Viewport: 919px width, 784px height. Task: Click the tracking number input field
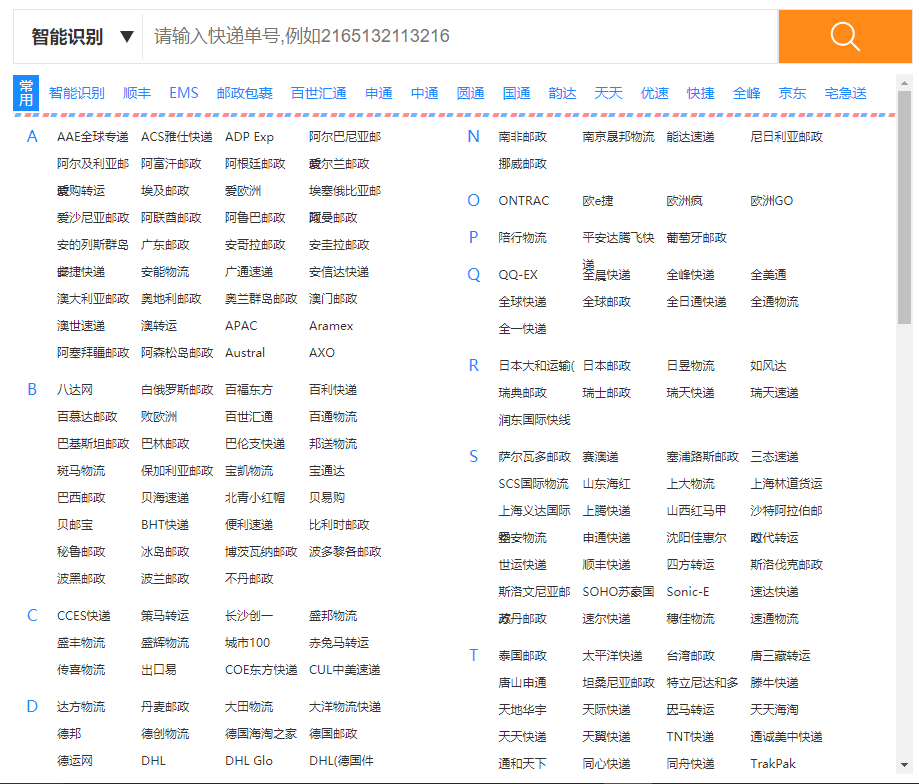[460, 37]
